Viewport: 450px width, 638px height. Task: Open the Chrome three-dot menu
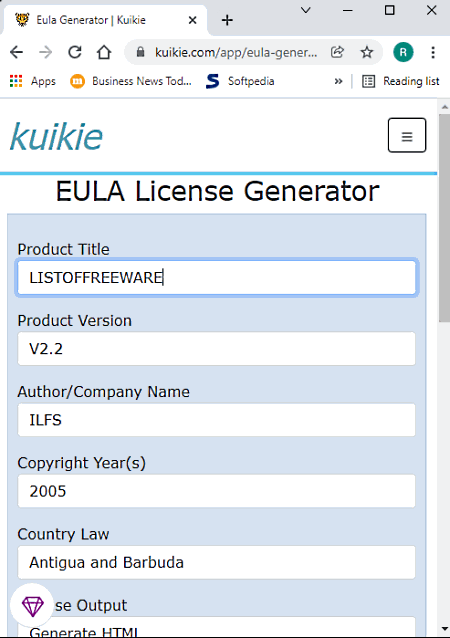(433, 52)
